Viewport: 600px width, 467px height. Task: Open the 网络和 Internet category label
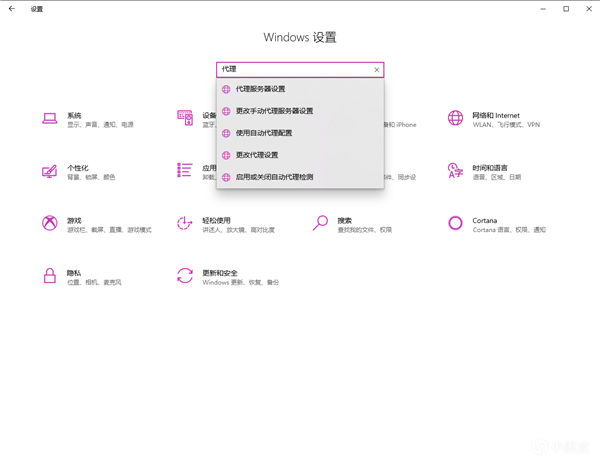point(496,115)
